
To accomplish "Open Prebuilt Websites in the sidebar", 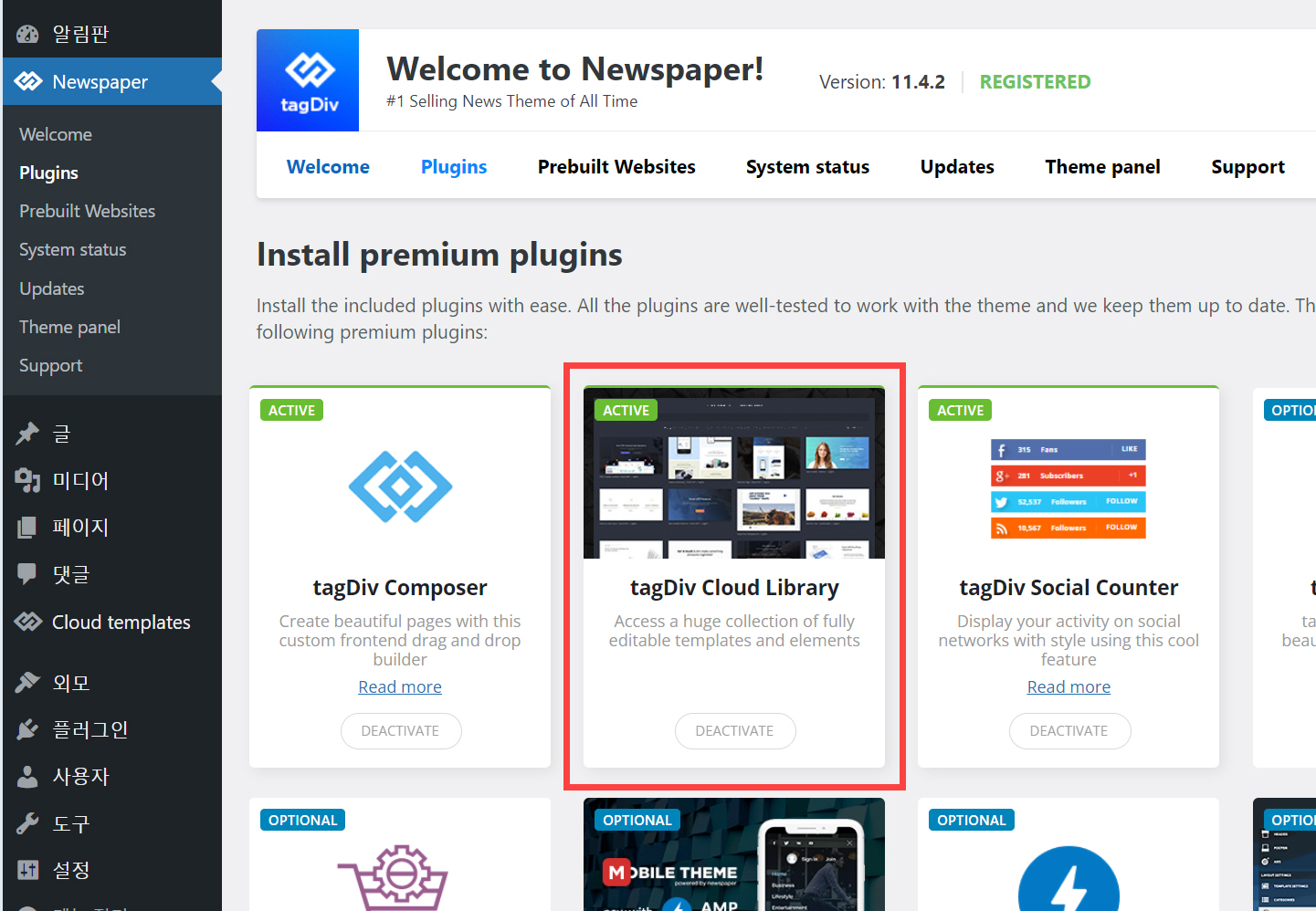I will point(88,211).
